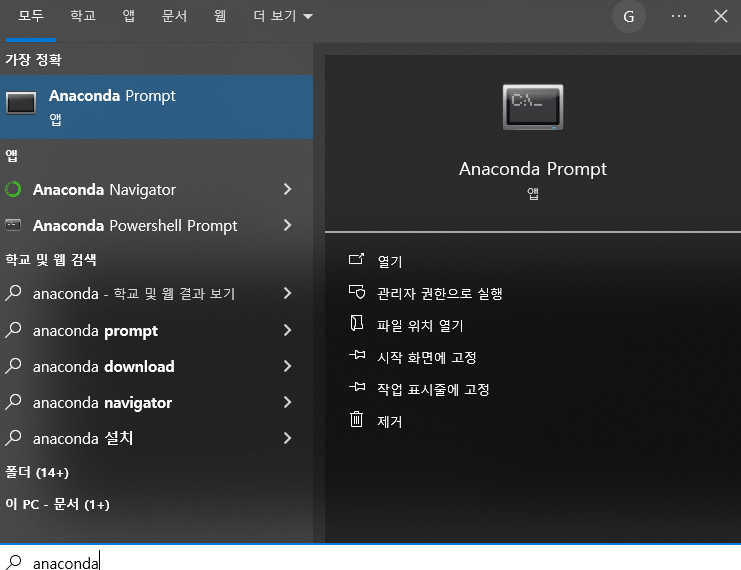Viewport: 741px width, 570px height.
Task: Open the three-dot options menu
Action: (679, 16)
